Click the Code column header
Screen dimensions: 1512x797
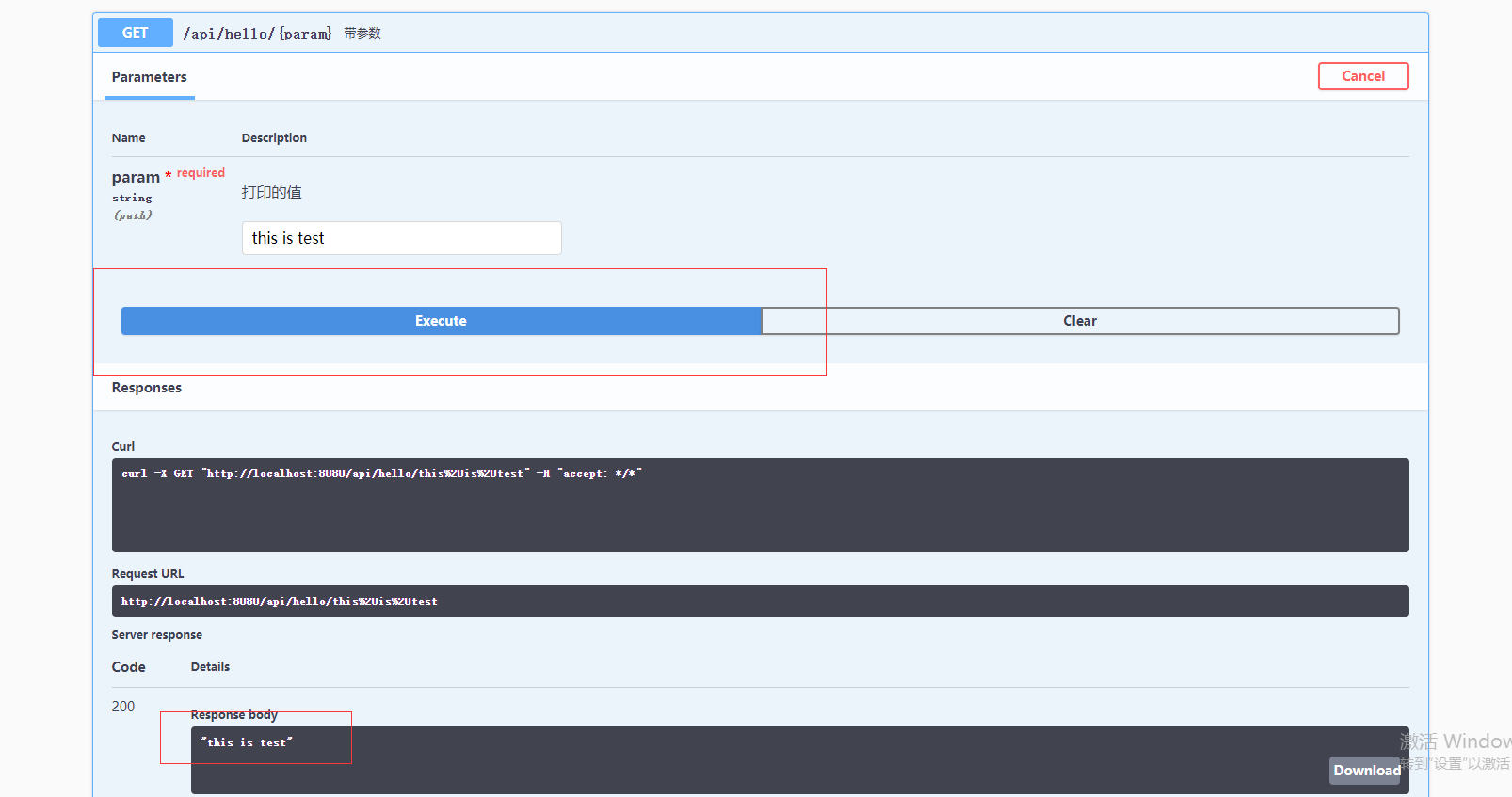coord(128,667)
